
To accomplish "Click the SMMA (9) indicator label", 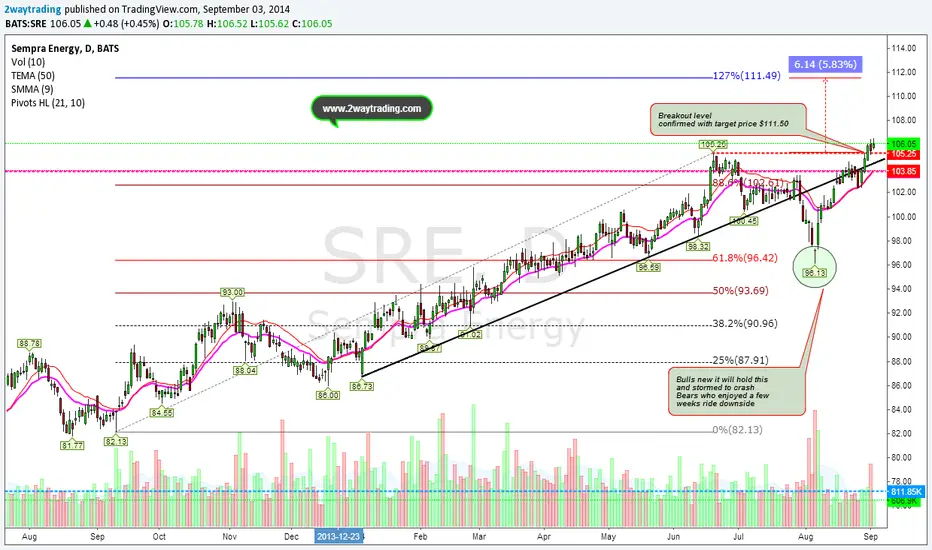I will (32, 90).
